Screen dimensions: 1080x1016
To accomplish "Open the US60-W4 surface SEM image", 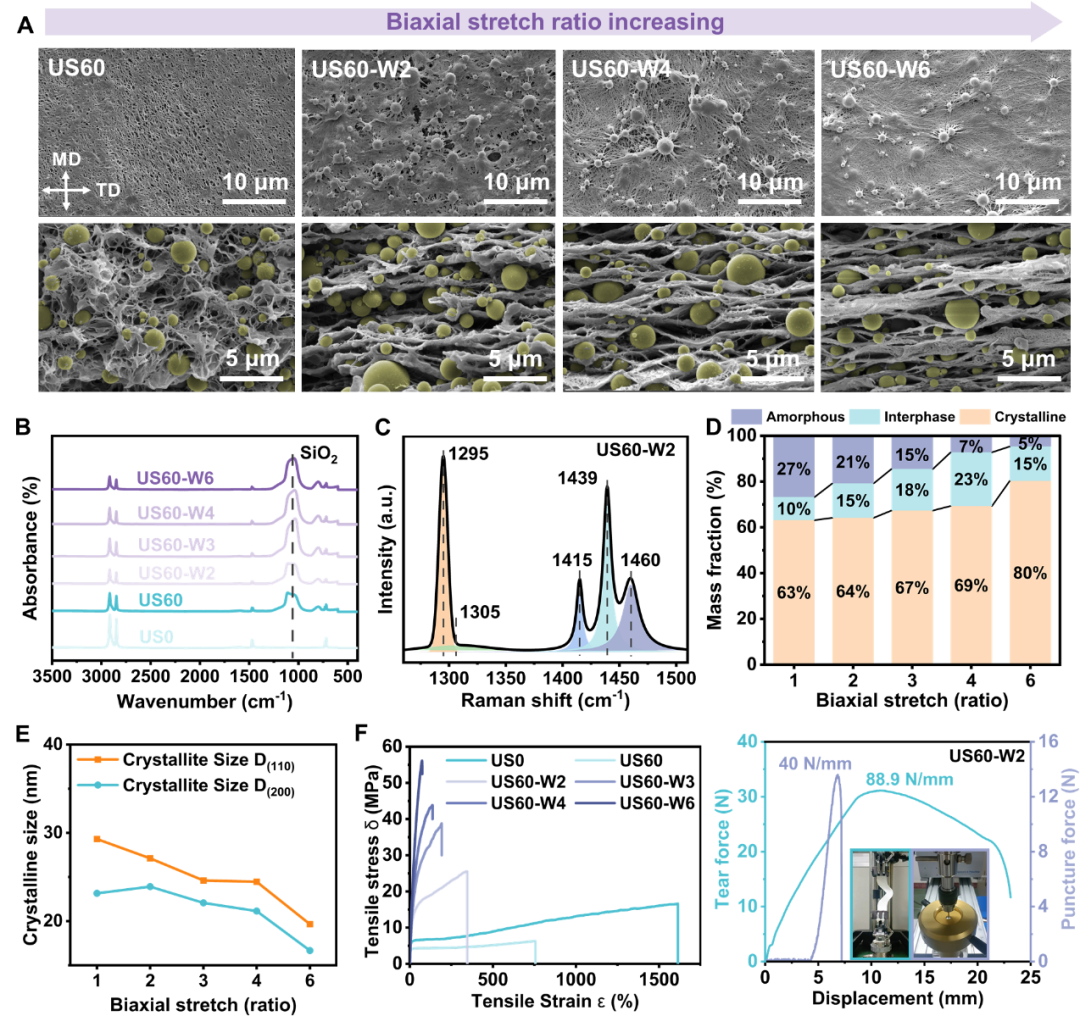I will (x=687, y=130).
